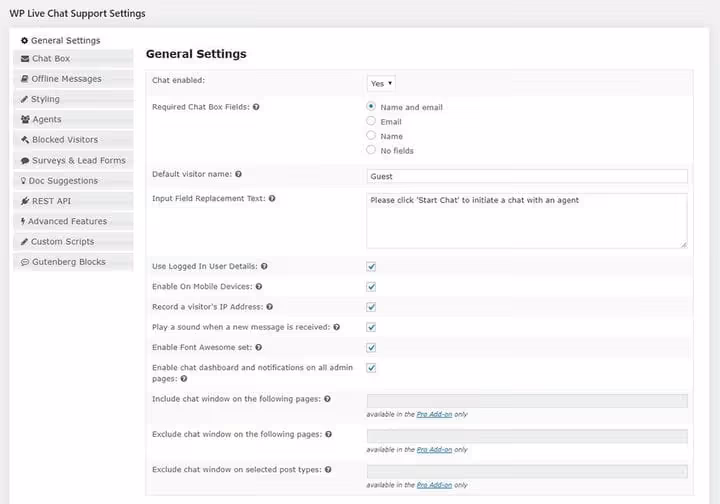The width and height of the screenshot is (720, 504).
Task: Click the textarea resize handle corner
Action: 684,245
